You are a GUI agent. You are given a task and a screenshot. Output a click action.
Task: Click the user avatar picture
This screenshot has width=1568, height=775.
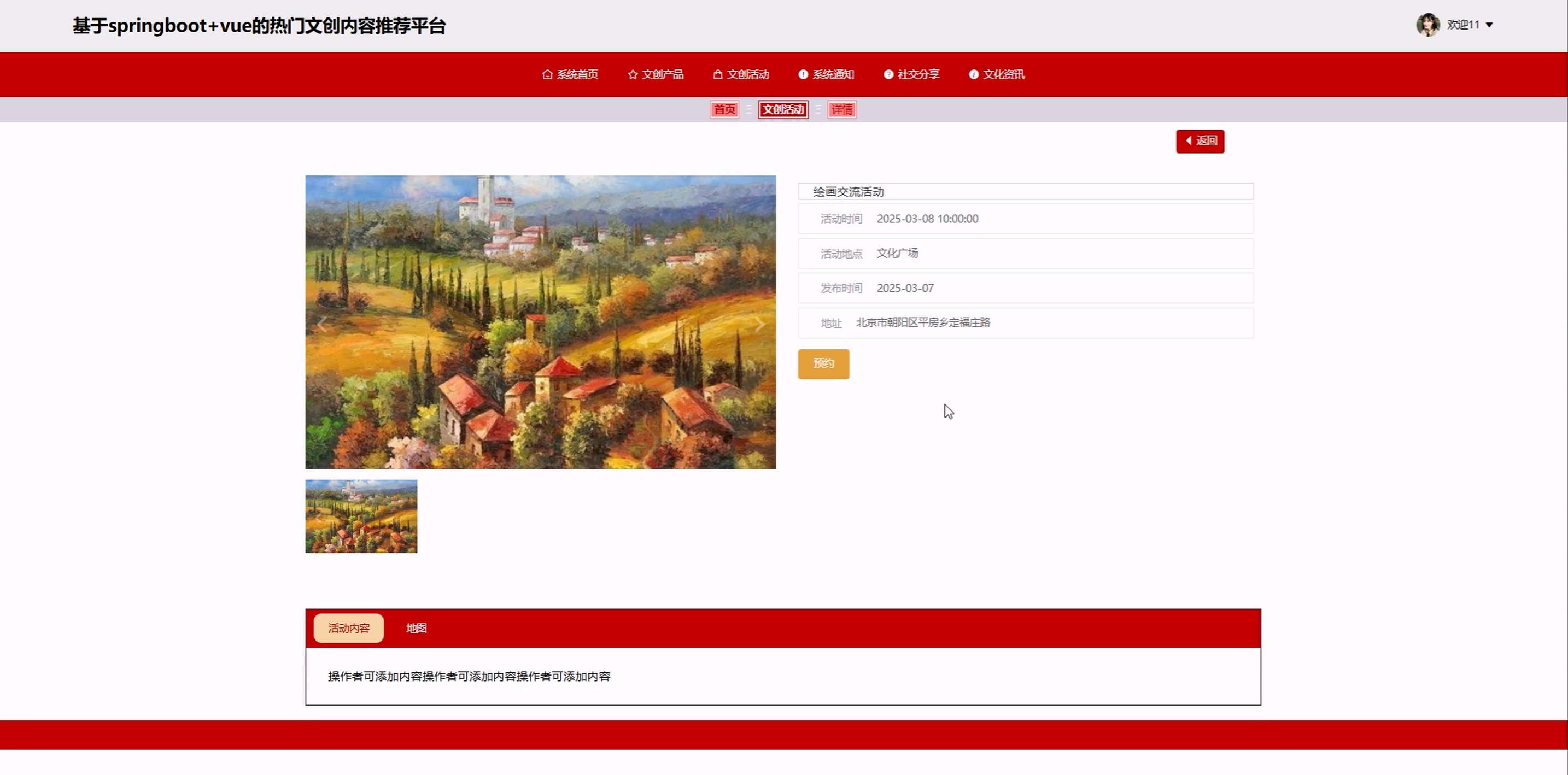pos(1427,25)
